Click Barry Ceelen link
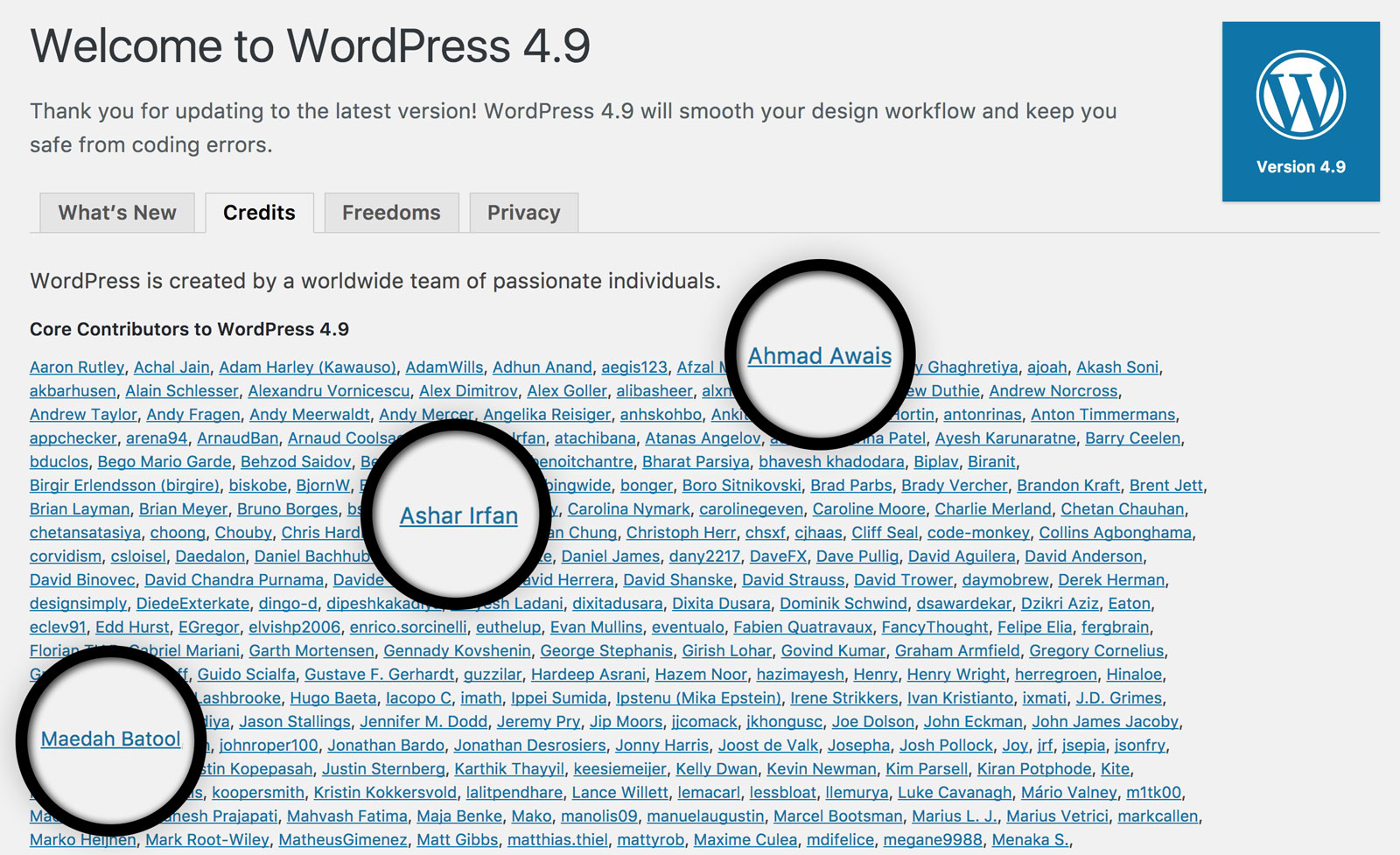Screen dimensions: 1400x855 pos(1133,438)
